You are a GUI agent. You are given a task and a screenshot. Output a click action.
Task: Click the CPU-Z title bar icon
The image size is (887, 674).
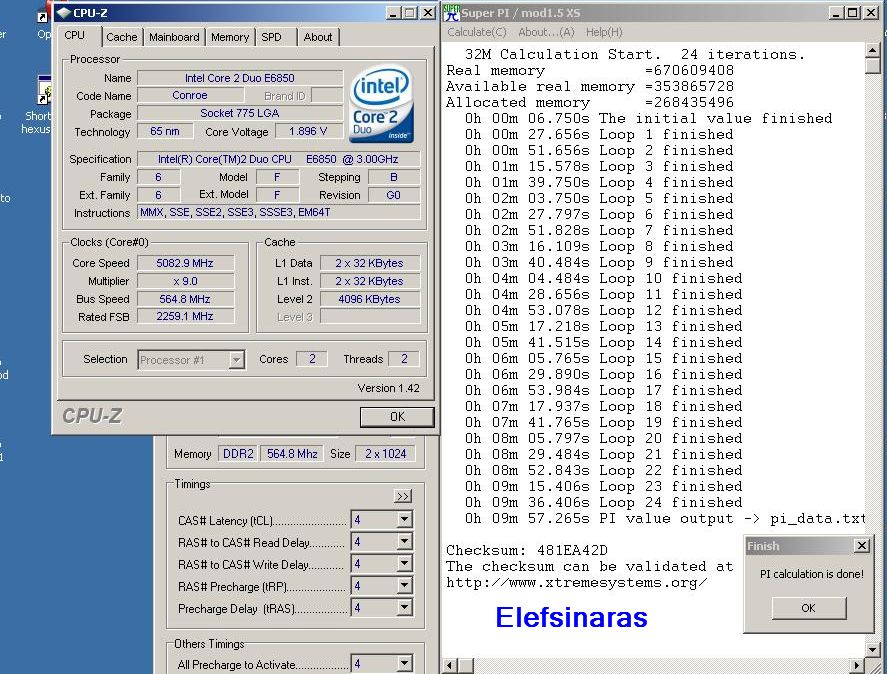click(x=63, y=12)
